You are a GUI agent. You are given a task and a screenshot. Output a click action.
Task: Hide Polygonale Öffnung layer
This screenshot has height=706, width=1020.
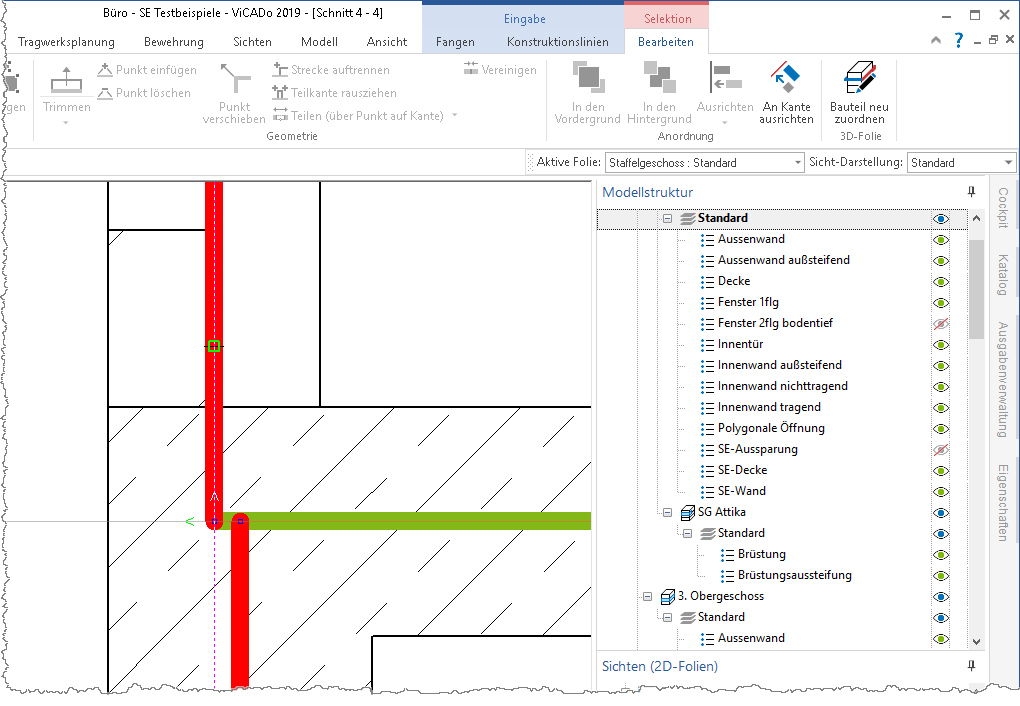[941, 429]
